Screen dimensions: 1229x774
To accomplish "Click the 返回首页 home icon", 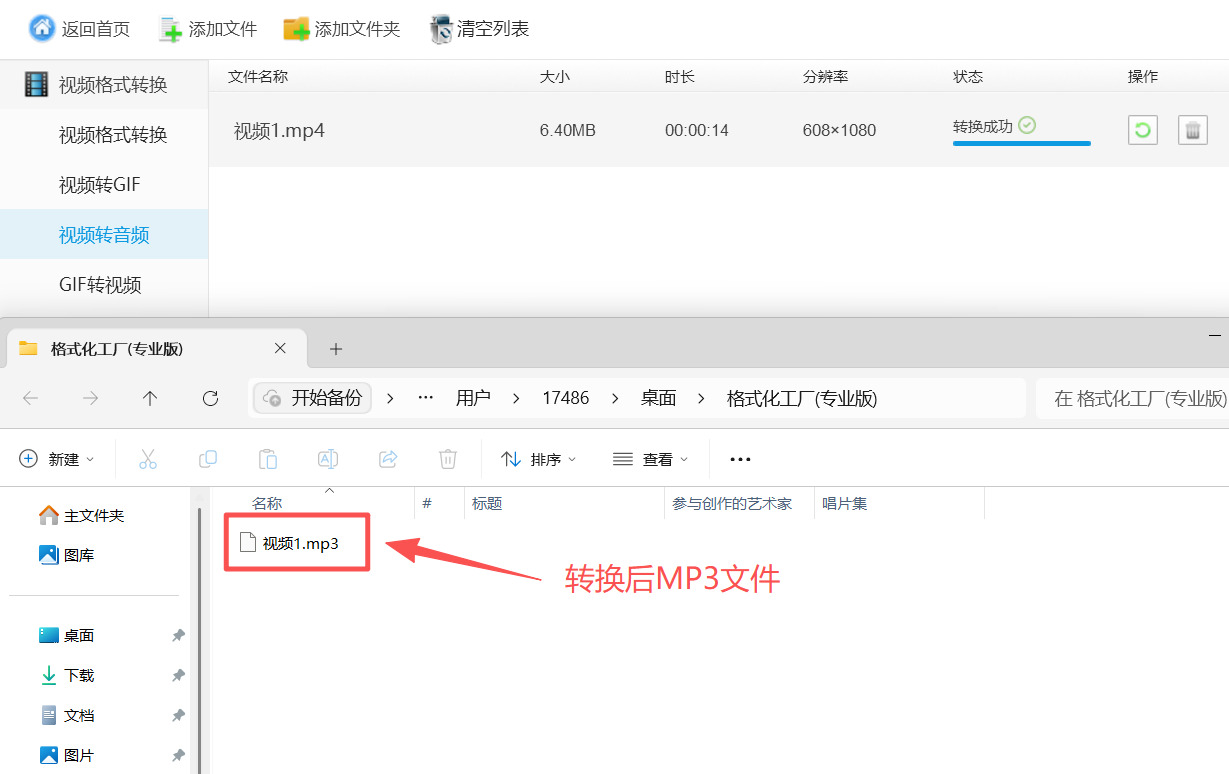I will click(x=42, y=28).
